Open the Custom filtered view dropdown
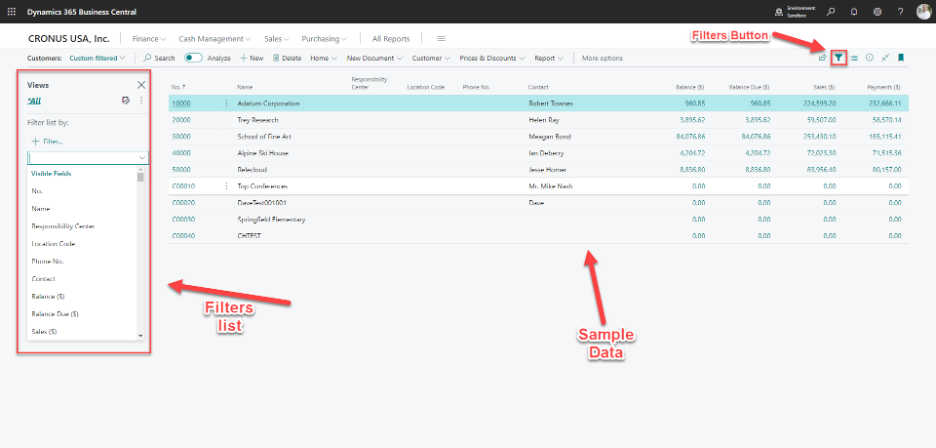The width and height of the screenshot is (936, 448). click(x=97, y=58)
